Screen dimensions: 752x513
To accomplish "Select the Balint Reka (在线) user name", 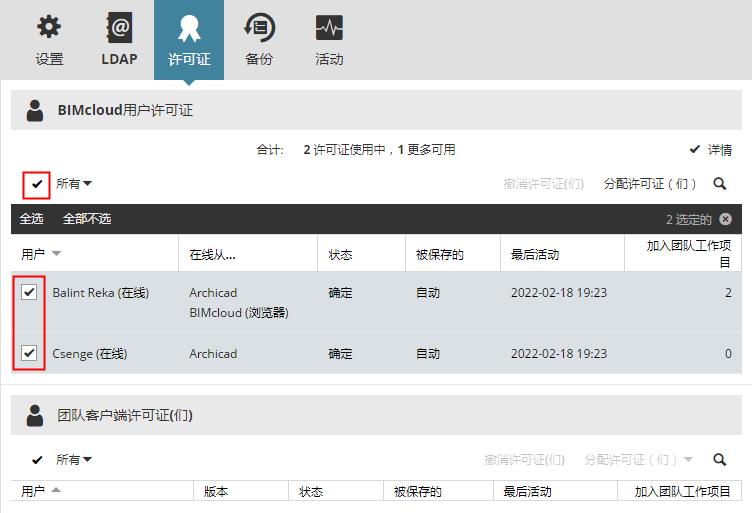I will point(101,292).
